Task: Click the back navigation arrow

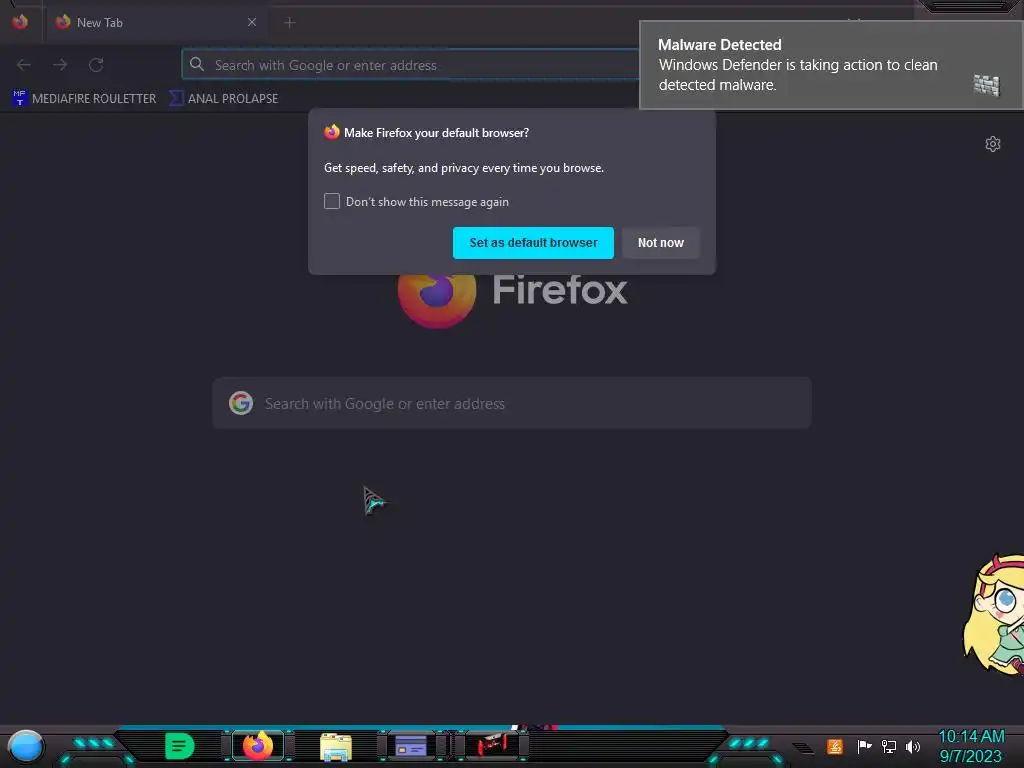Action: [24, 65]
